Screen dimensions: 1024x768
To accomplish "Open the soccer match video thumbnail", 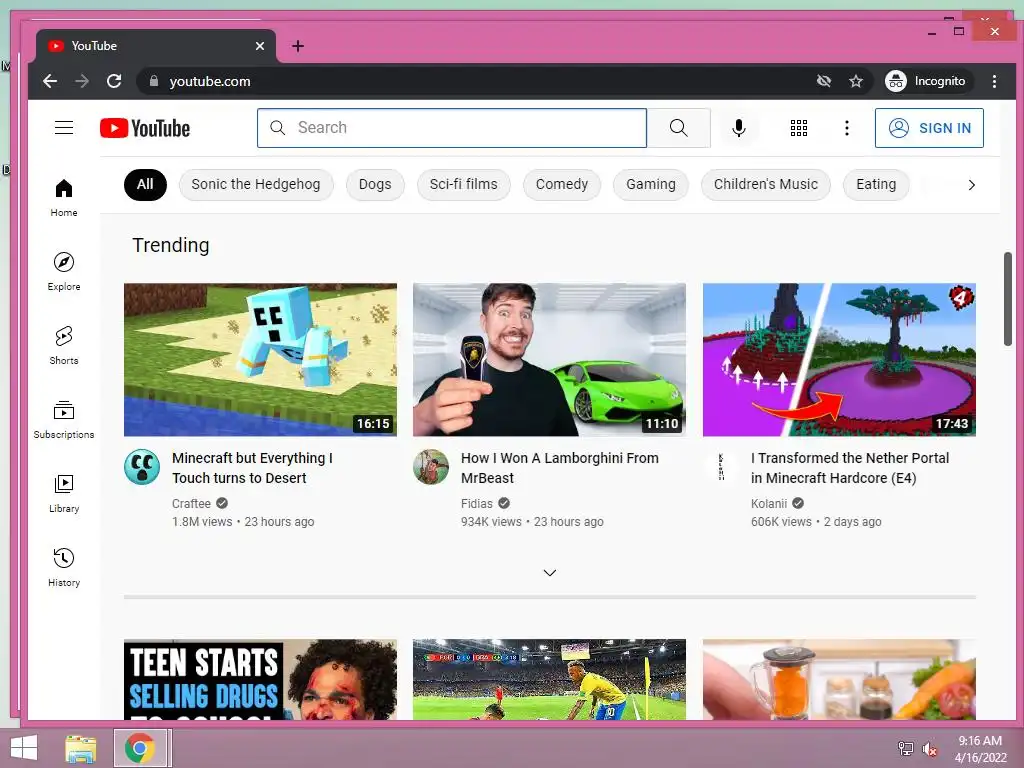I will (x=549, y=679).
